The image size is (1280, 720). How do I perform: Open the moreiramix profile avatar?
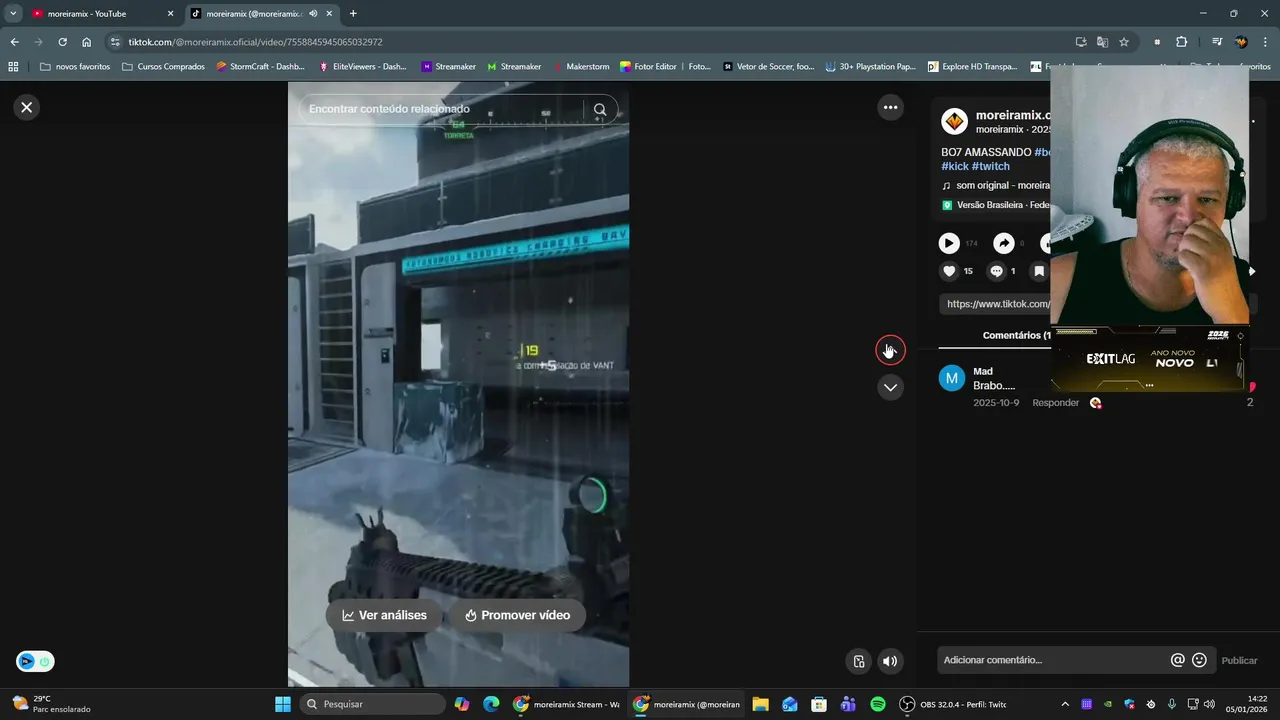(954, 122)
